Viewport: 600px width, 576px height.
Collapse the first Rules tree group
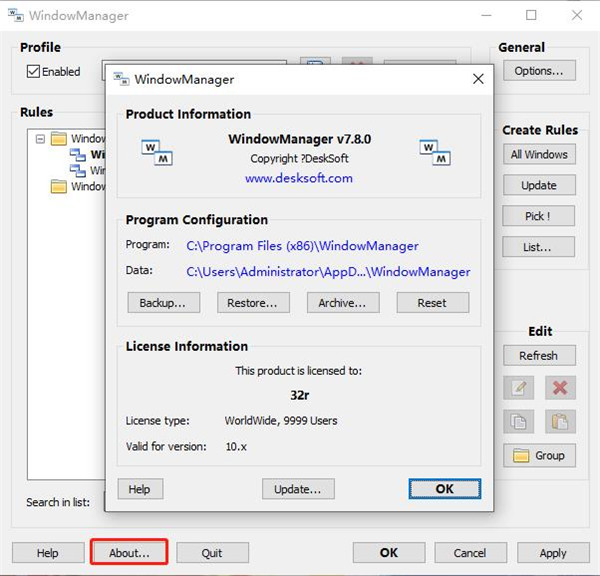[x=40, y=139]
